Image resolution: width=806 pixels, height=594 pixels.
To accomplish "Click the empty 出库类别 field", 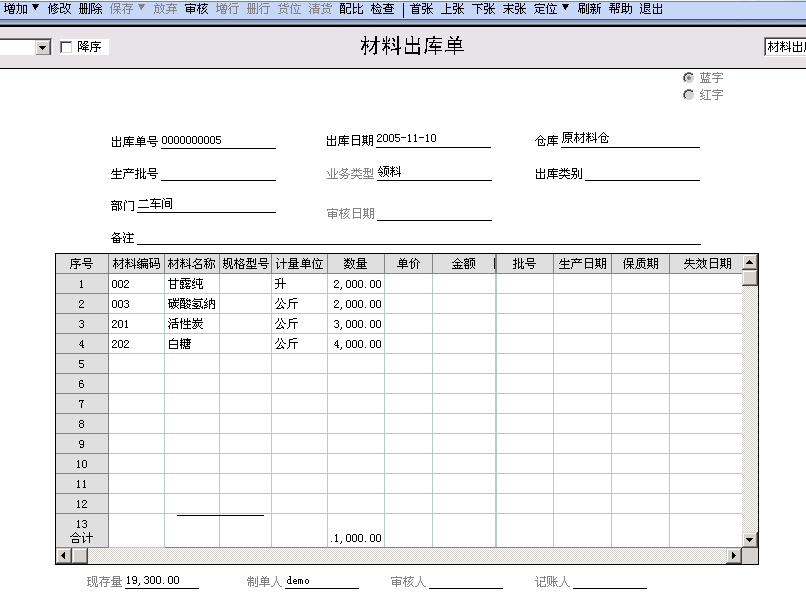I will (x=643, y=173).
